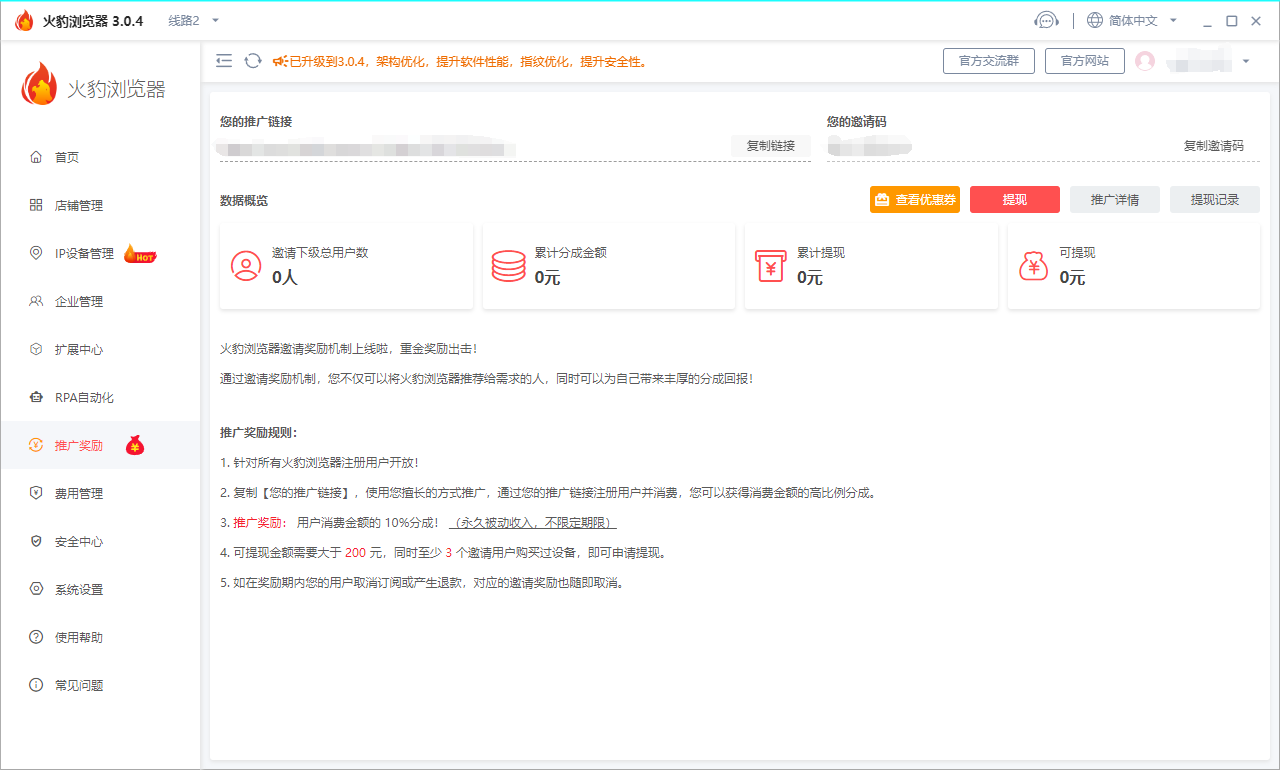Open 常见问题 menu item
1280x770 pixels.
[x=100, y=685]
